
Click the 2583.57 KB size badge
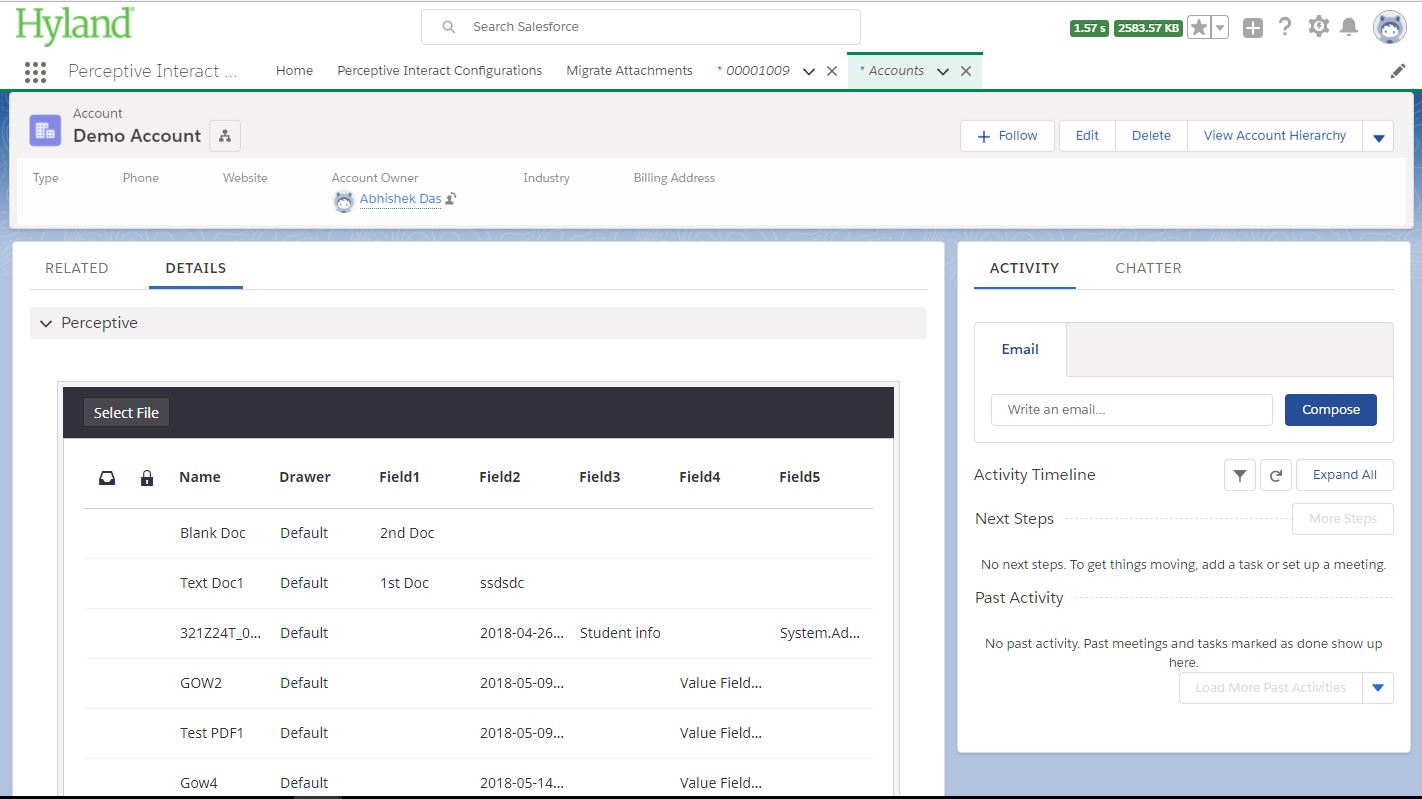point(1148,28)
